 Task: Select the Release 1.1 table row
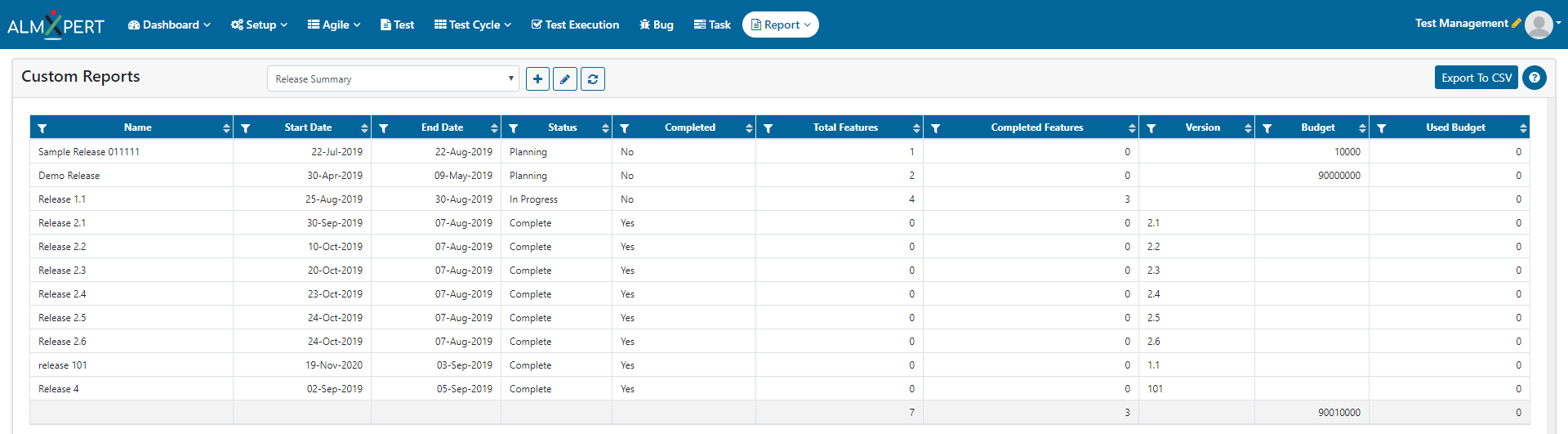click(x=780, y=199)
